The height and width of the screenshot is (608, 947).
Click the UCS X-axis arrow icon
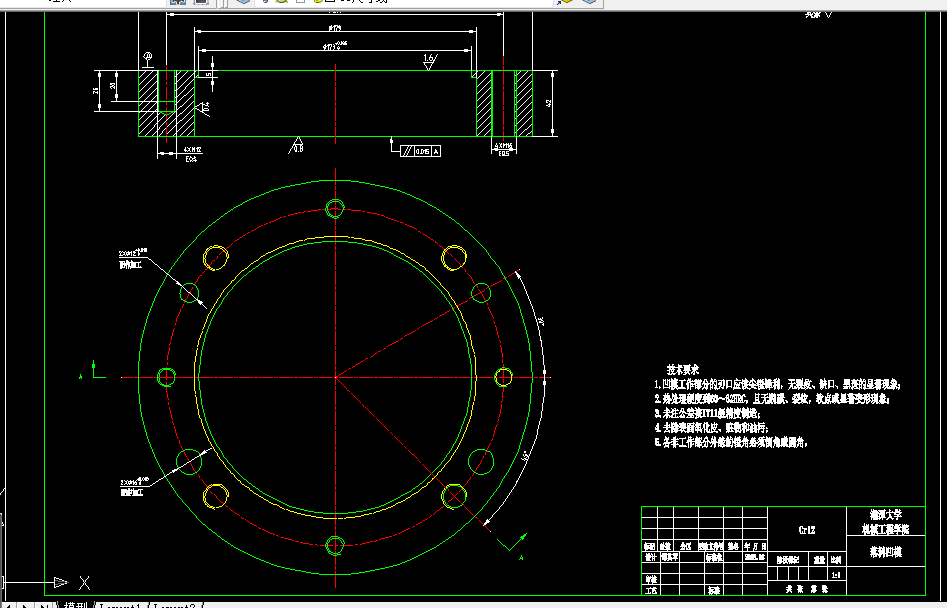[60, 582]
